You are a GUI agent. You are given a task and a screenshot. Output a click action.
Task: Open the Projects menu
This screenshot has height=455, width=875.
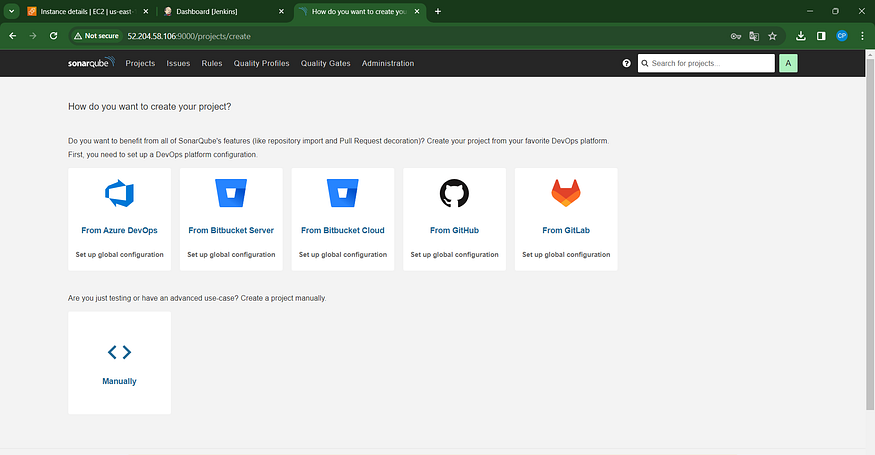(140, 63)
